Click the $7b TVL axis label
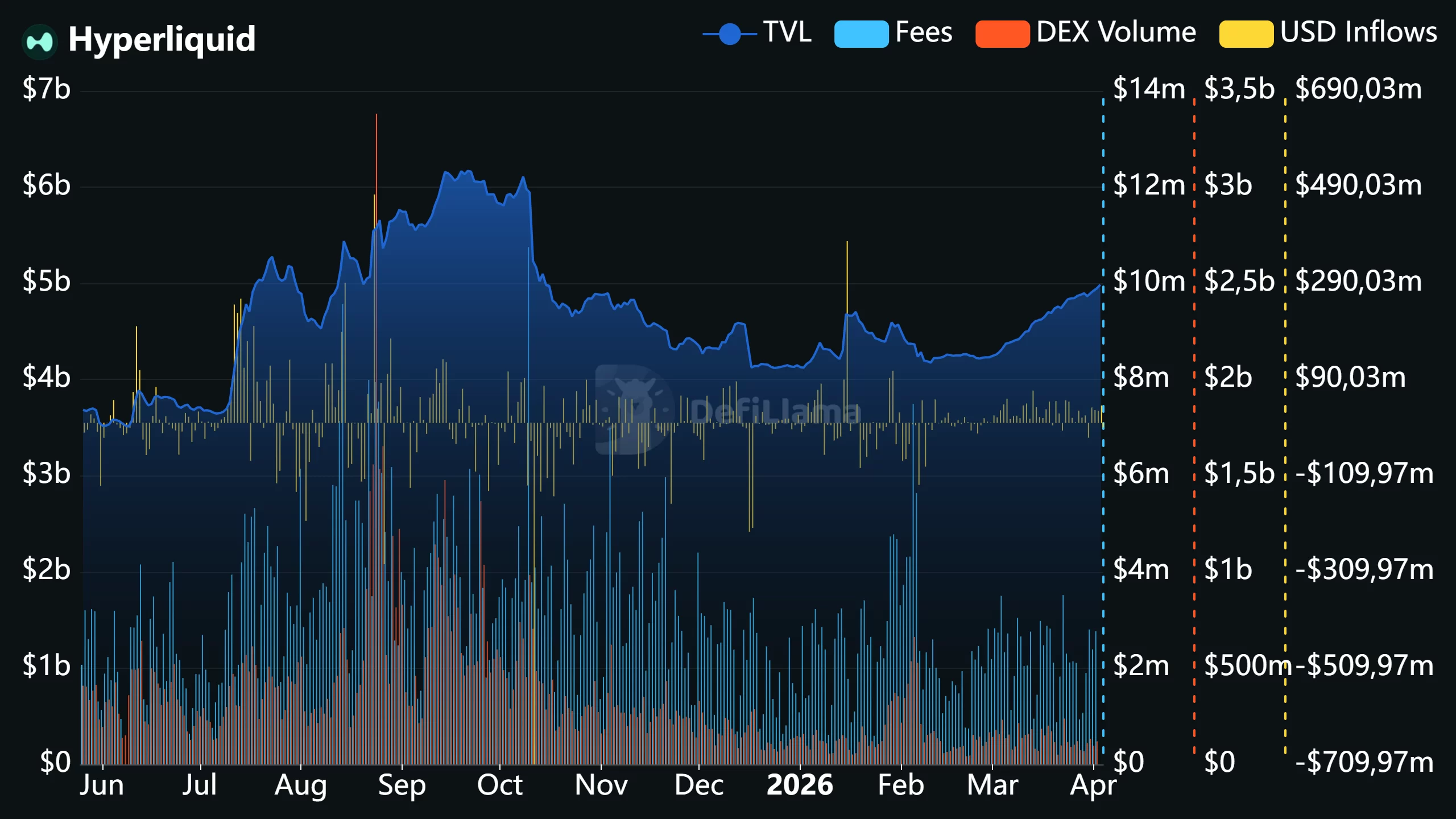This screenshot has height=819, width=1456. [47, 89]
